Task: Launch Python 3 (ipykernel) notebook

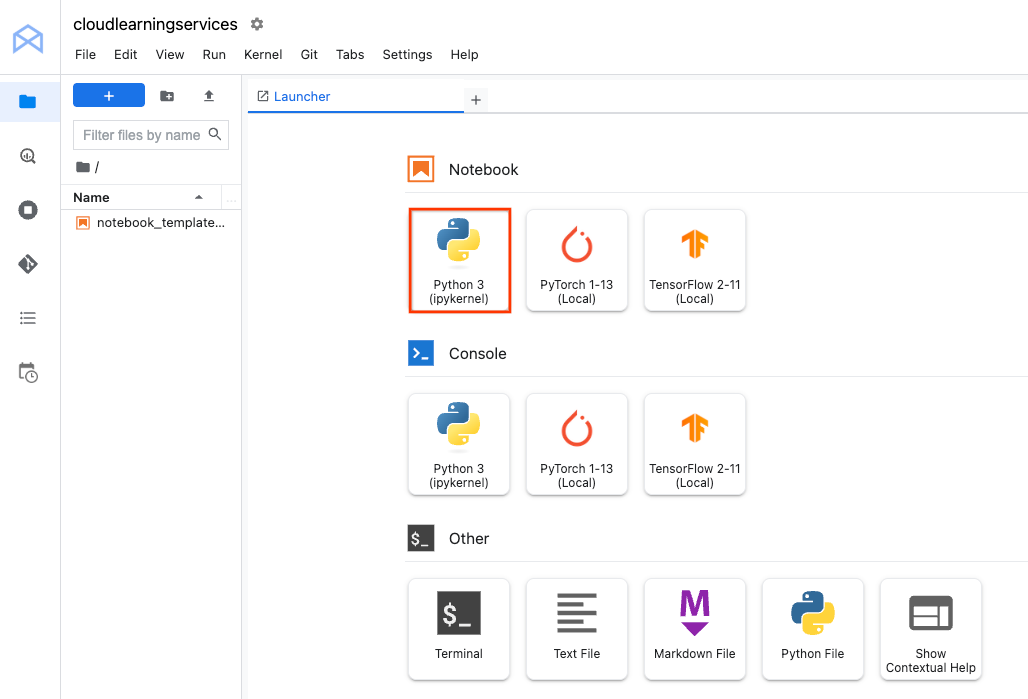Action: pyautogui.click(x=459, y=260)
